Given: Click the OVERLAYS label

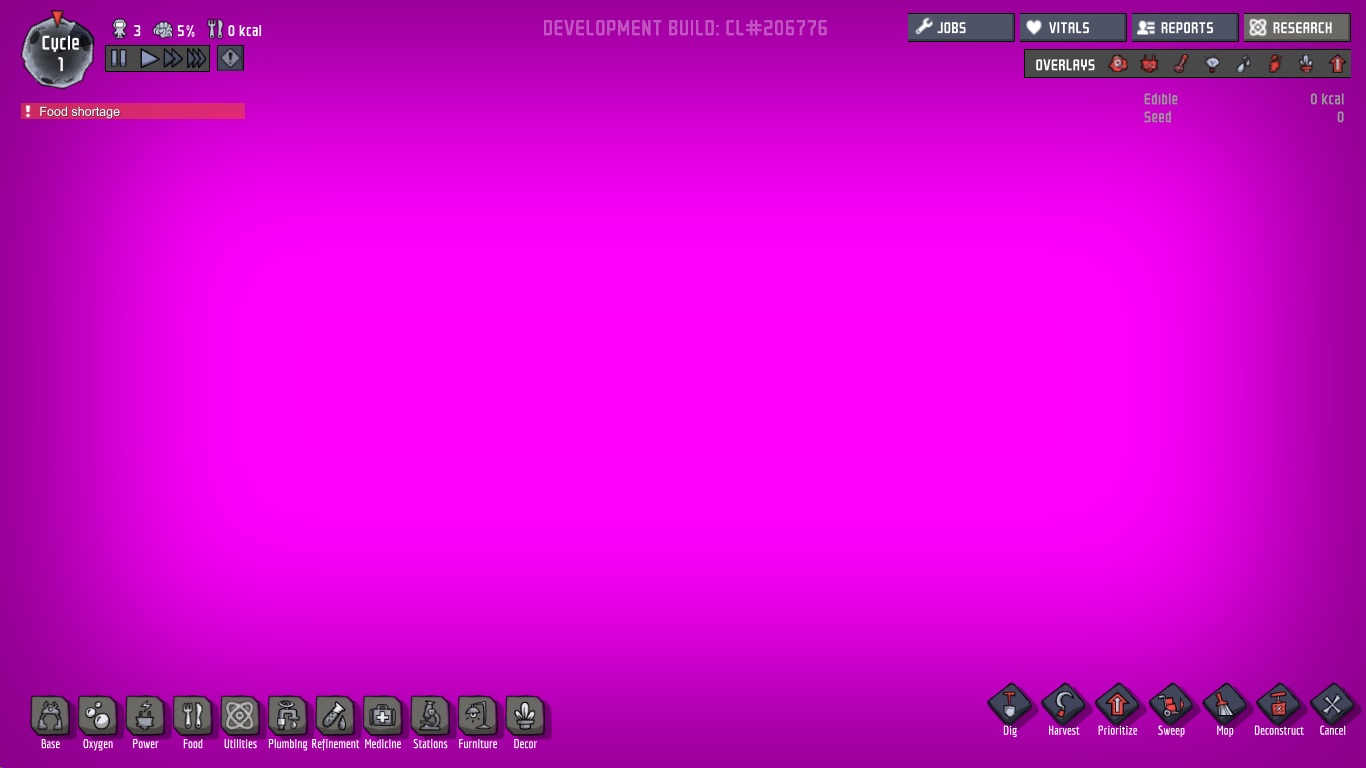Looking at the screenshot, I should (1065, 65).
